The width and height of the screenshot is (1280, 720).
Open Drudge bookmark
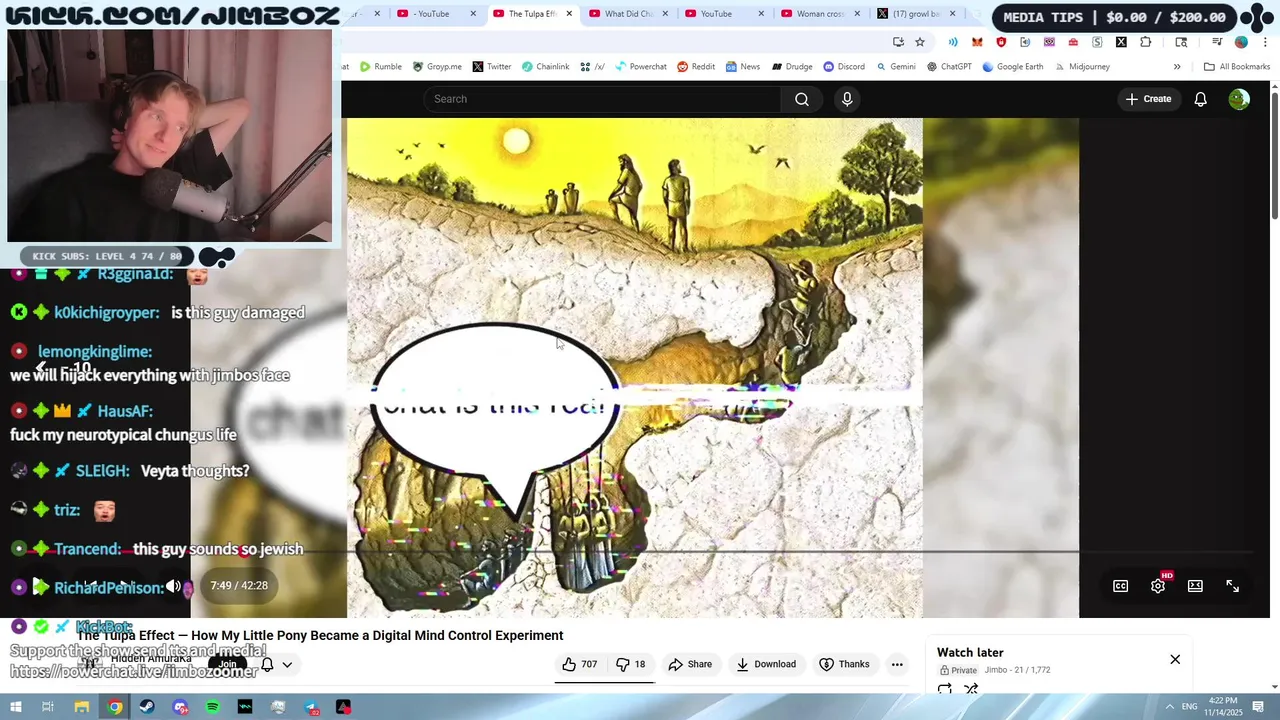[792, 67]
